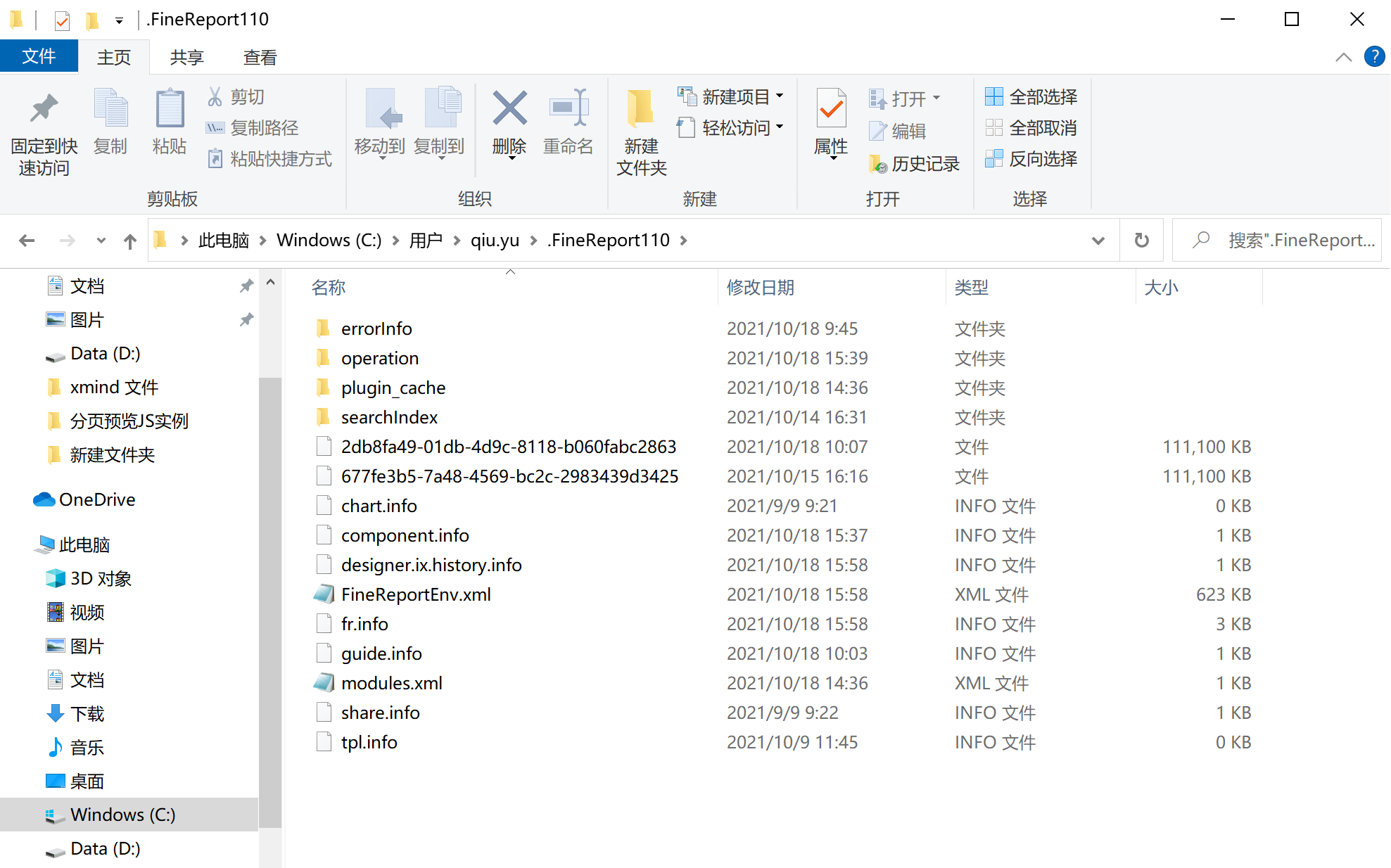Click the History (历史记录) icon

(877, 164)
